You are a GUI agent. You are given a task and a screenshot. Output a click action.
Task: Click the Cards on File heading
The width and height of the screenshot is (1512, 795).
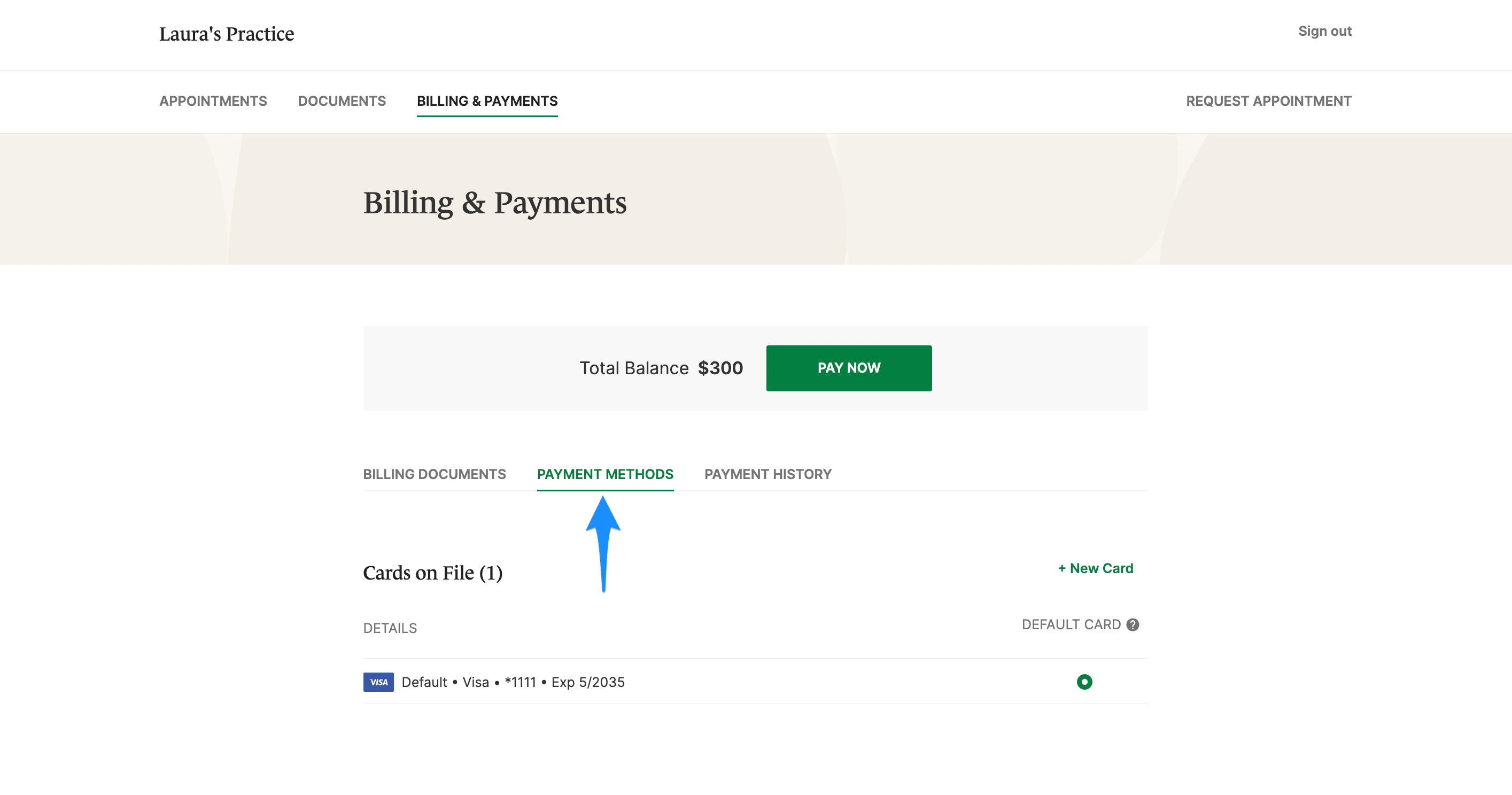tap(433, 573)
